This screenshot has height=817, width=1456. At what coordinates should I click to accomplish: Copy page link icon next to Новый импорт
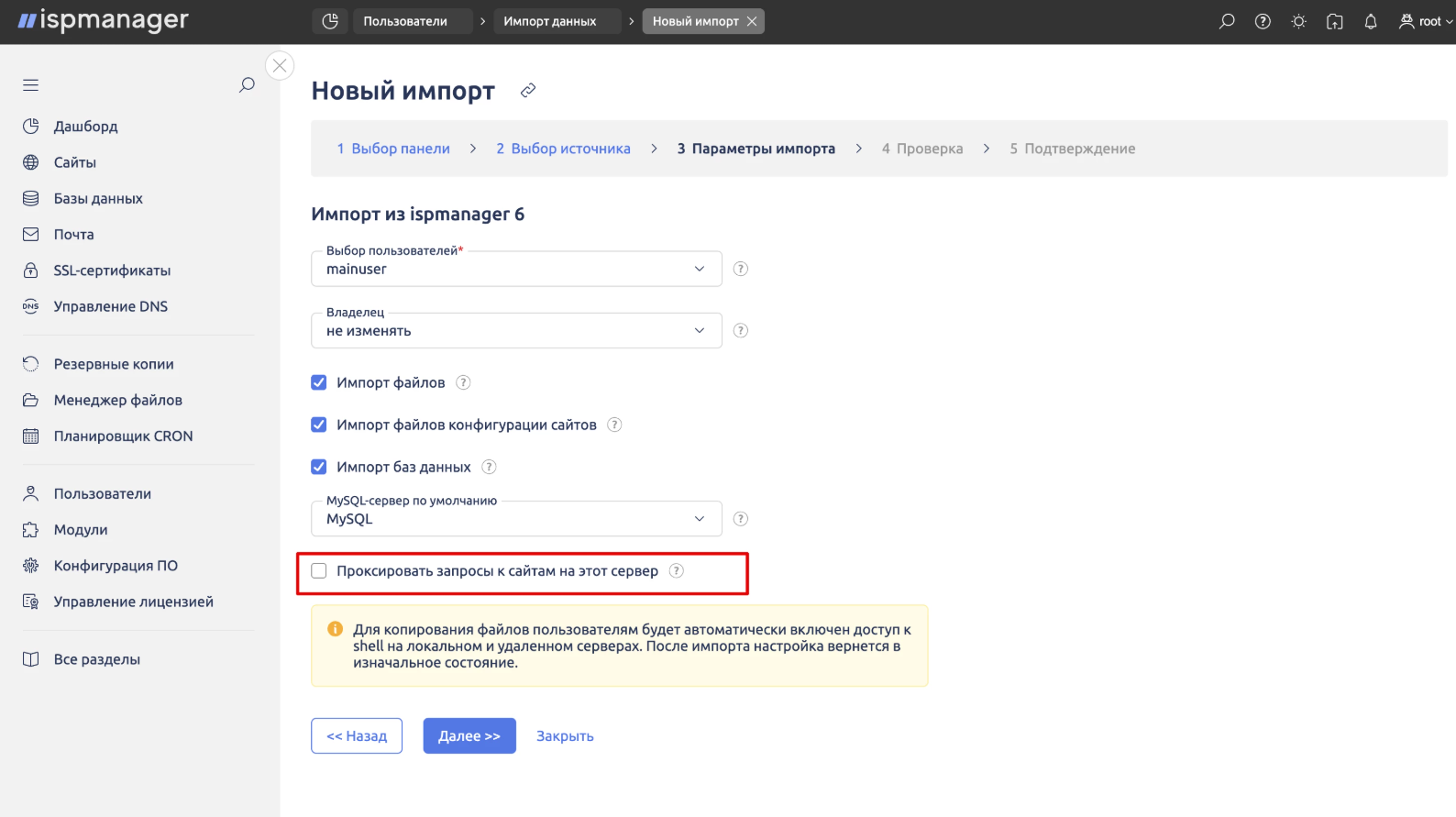click(x=527, y=91)
